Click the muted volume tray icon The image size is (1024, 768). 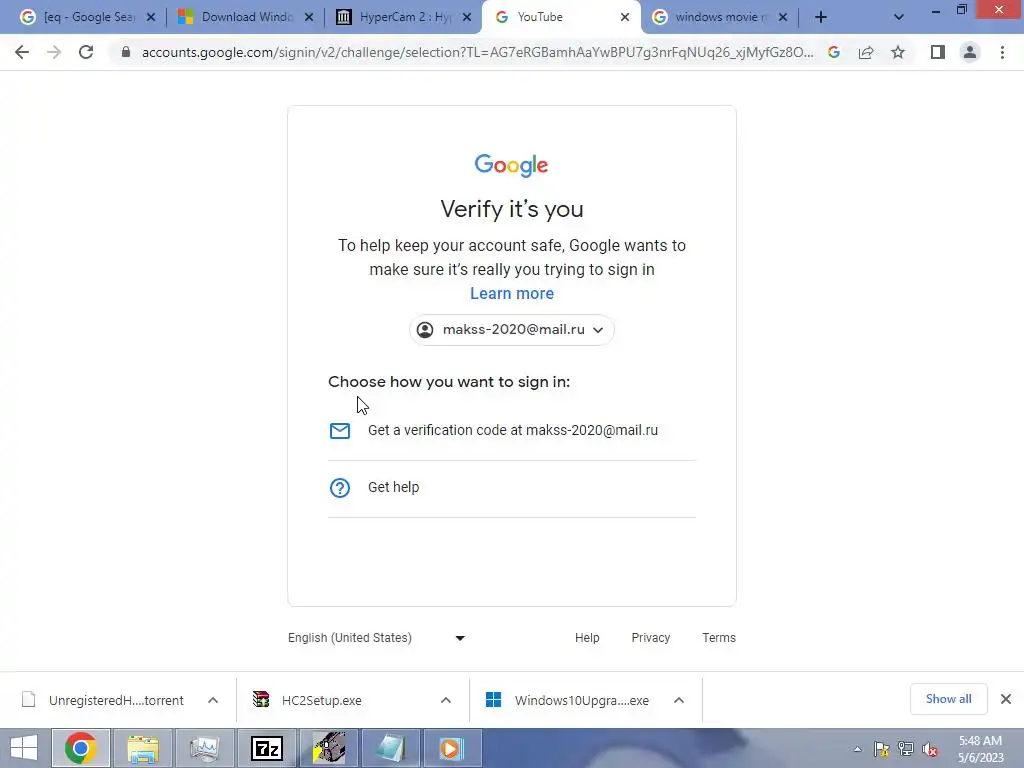coord(930,749)
